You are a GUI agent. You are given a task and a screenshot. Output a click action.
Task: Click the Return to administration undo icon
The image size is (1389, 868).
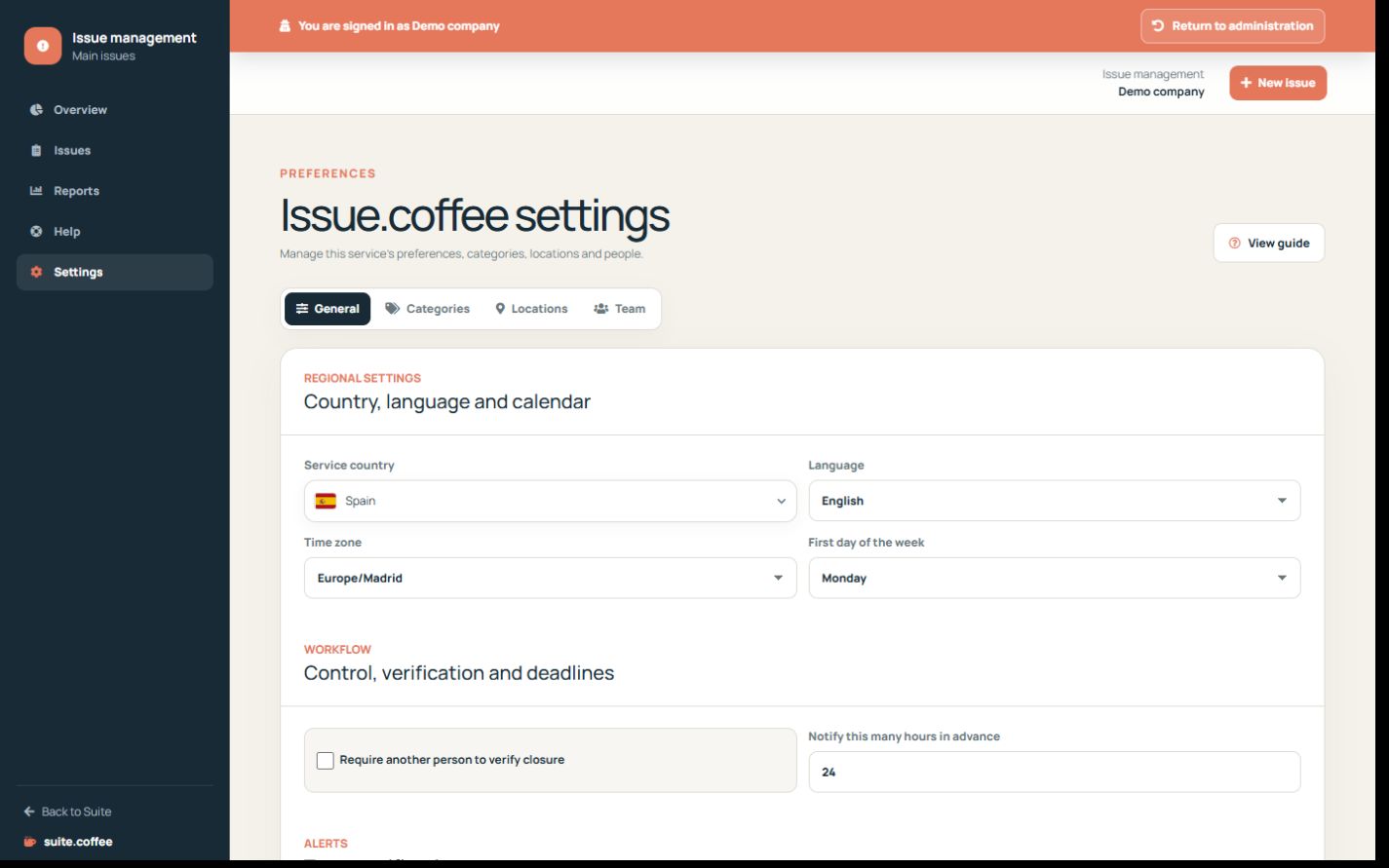click(1158, 26)
